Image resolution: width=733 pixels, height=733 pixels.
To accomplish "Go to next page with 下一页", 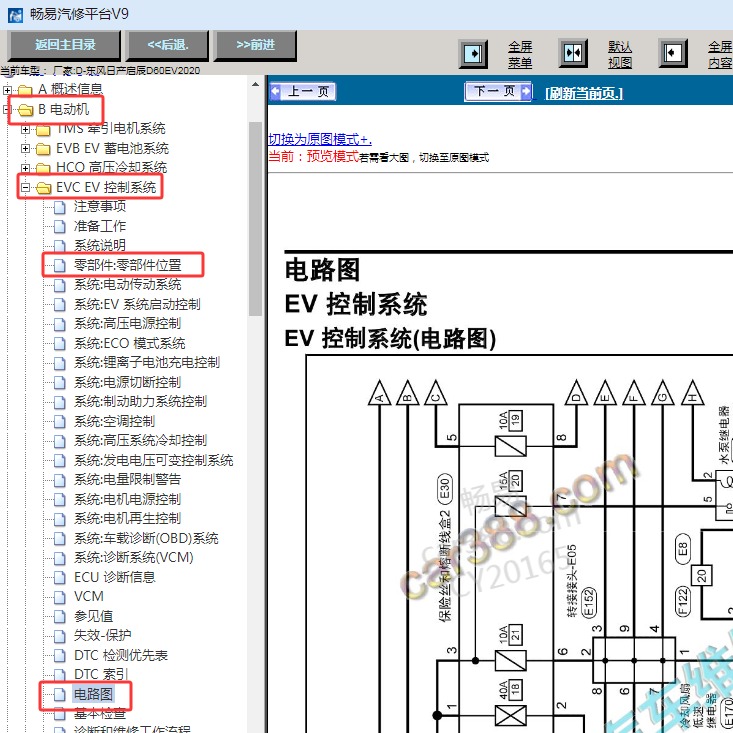I will click(x=498, y=91).
